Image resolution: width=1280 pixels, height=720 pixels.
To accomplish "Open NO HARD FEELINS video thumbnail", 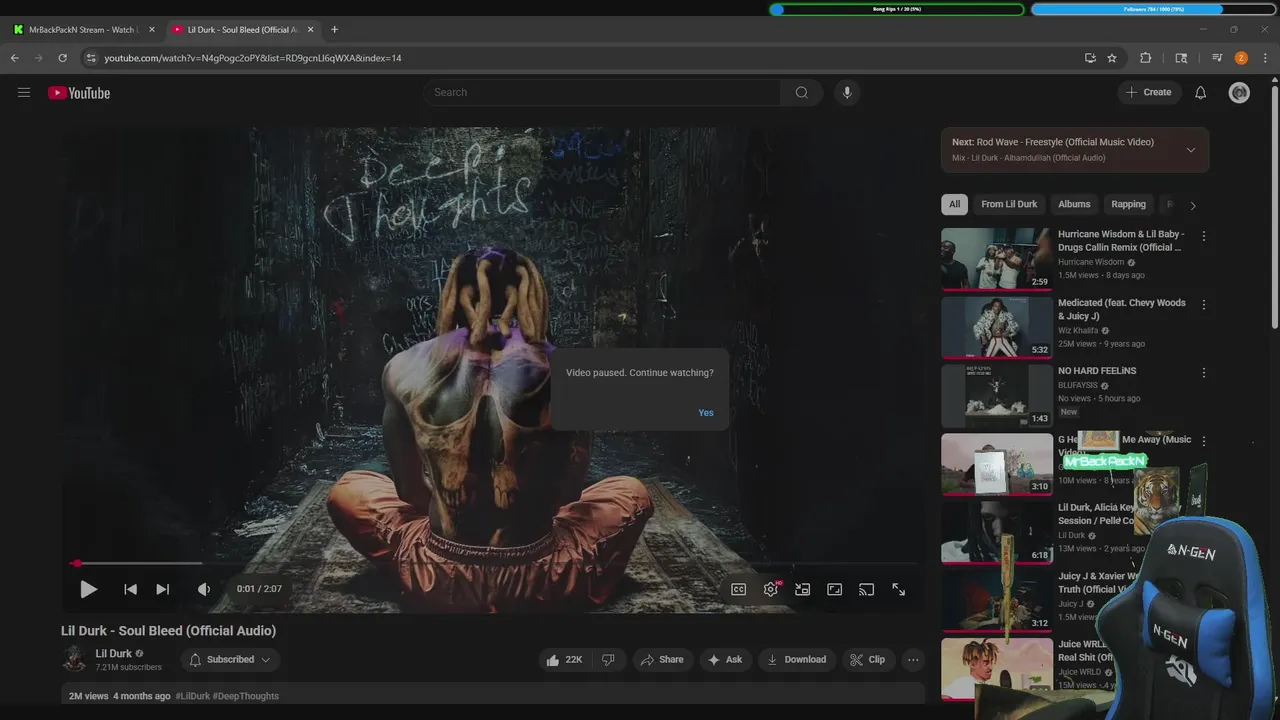I will (996, 396).
